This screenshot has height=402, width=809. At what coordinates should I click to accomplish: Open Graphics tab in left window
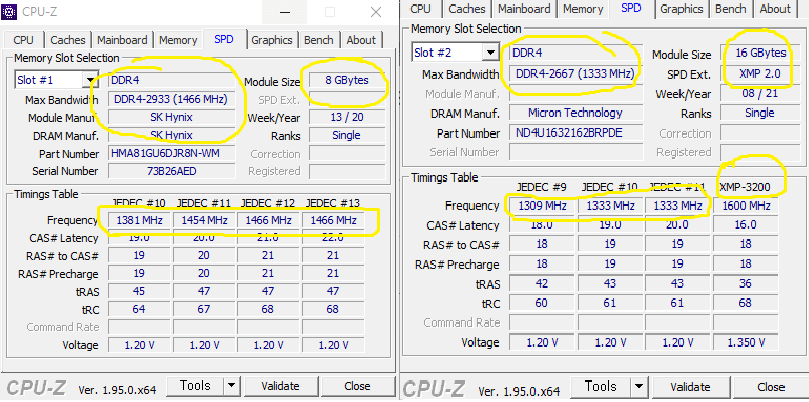point(272,40)
